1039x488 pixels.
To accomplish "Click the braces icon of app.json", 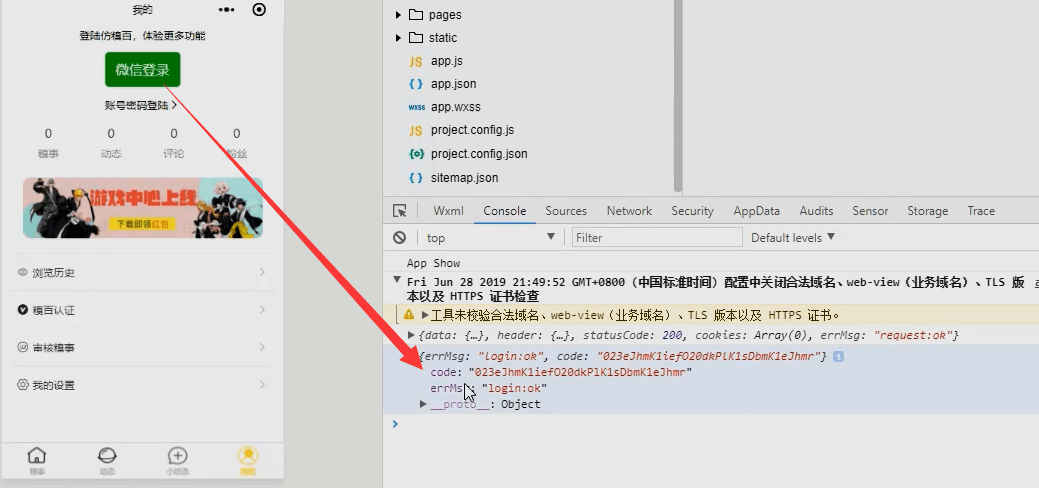I will (415, 84).
